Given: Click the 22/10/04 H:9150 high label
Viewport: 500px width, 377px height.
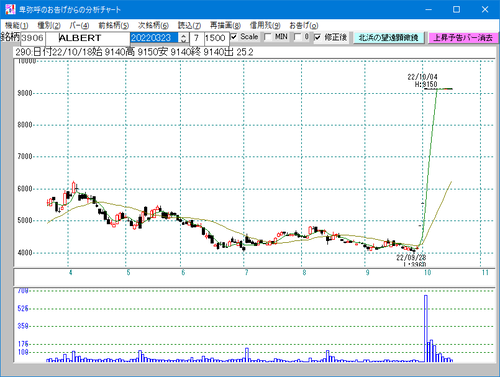Looking at the screenshot, I should tap(423, 81).
